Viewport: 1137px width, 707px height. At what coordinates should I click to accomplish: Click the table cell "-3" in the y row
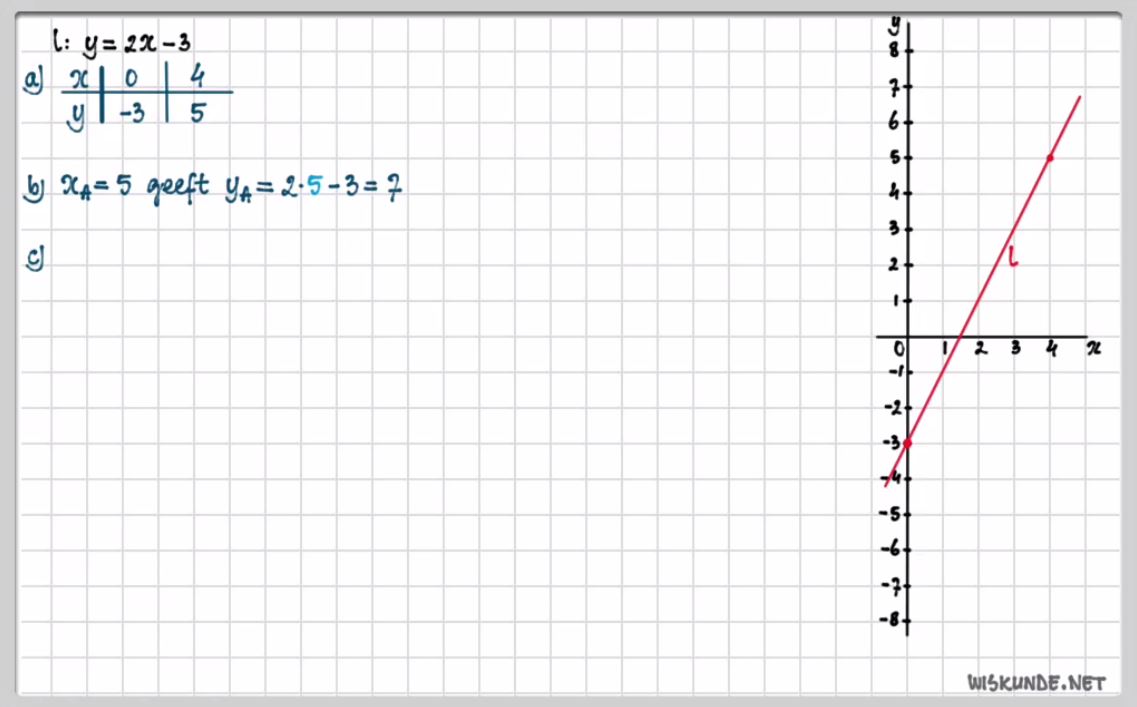coord(132,112)
